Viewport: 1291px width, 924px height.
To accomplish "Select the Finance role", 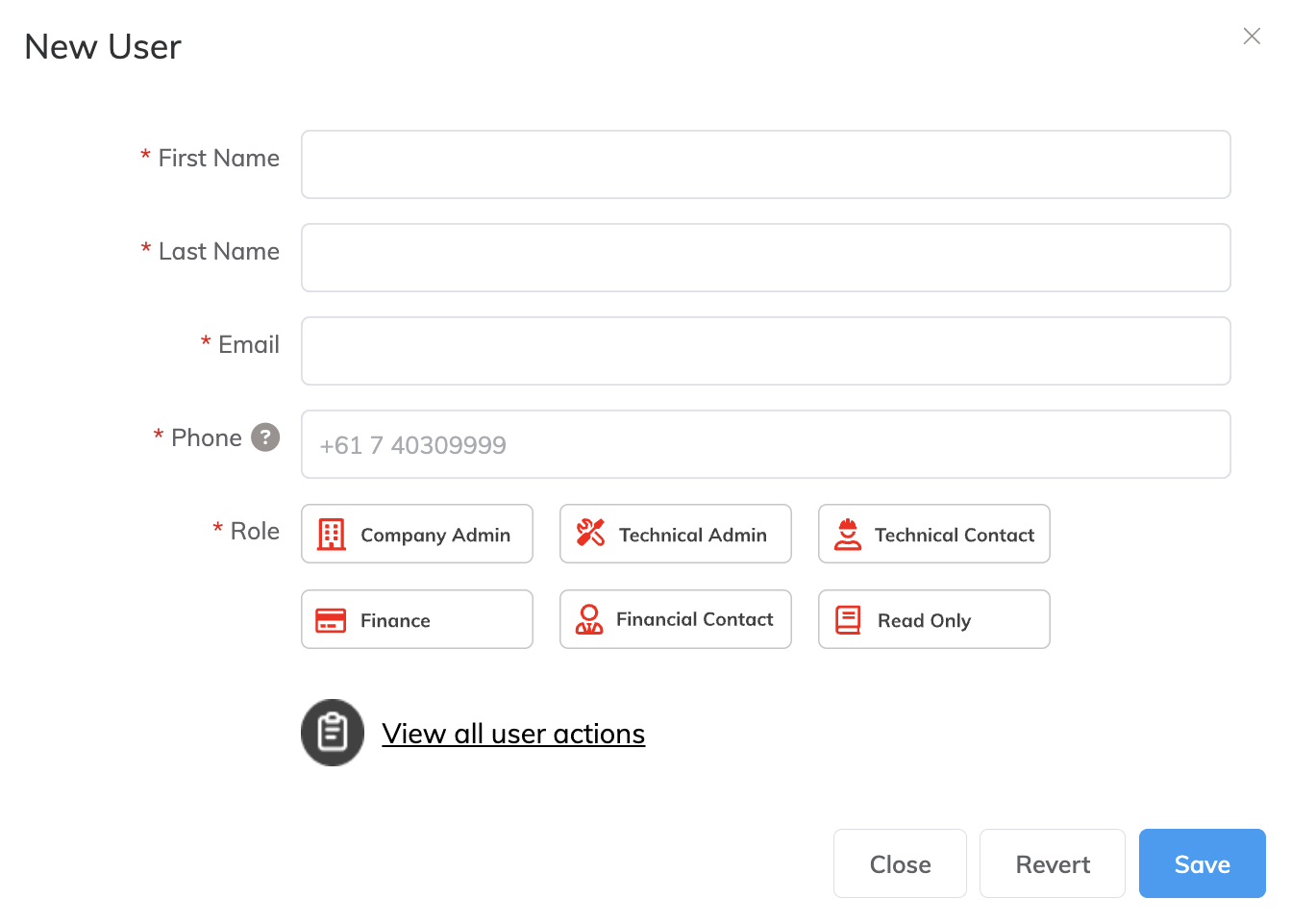I will click(x=417, y=619).
